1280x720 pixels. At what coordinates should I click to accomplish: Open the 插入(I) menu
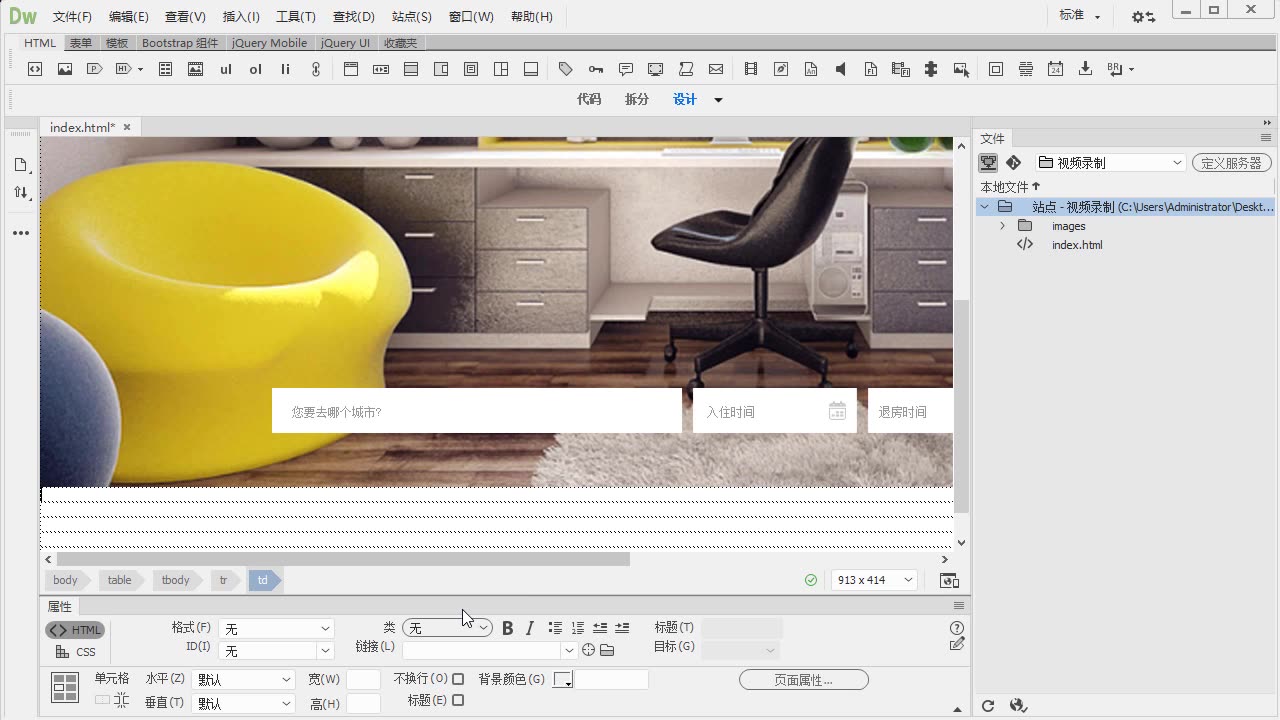[x=241, y=17]
